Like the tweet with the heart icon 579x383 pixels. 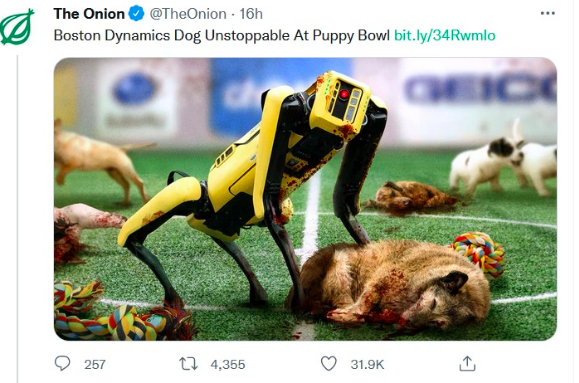pyautogui.click(x=329, y=363)
